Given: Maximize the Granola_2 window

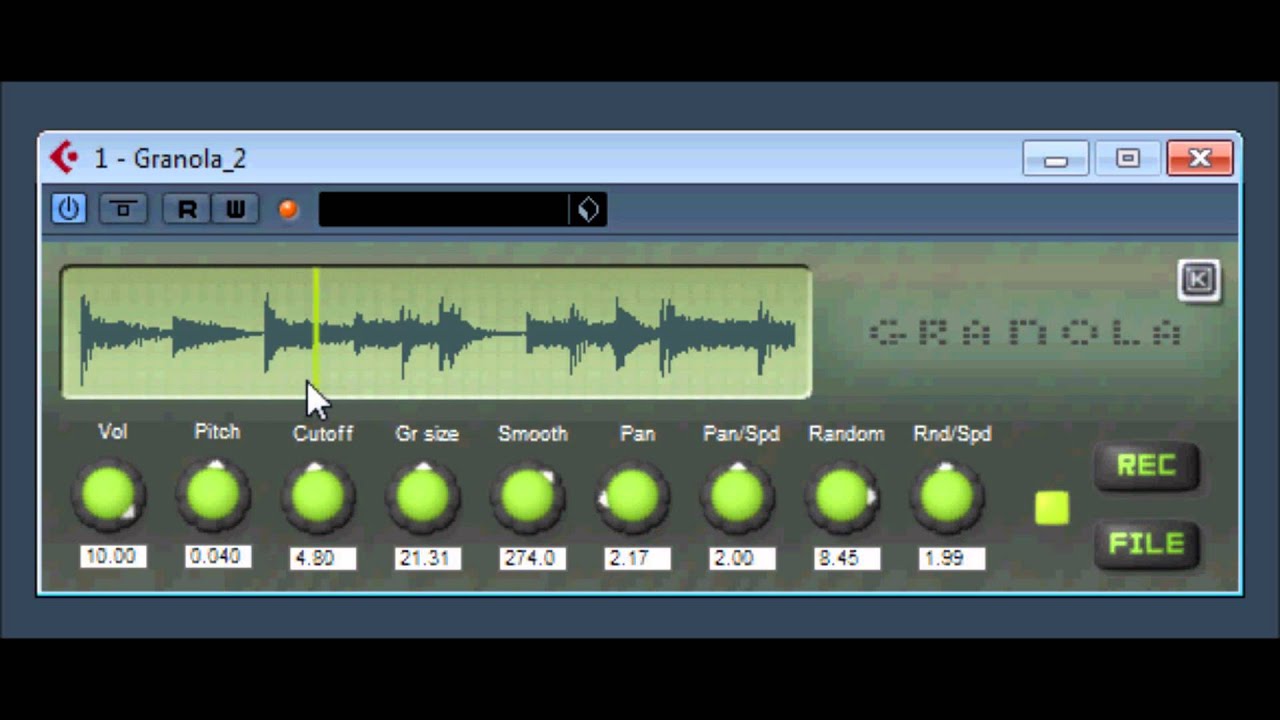Looking at the screenshot, I should pos(1127,159).
